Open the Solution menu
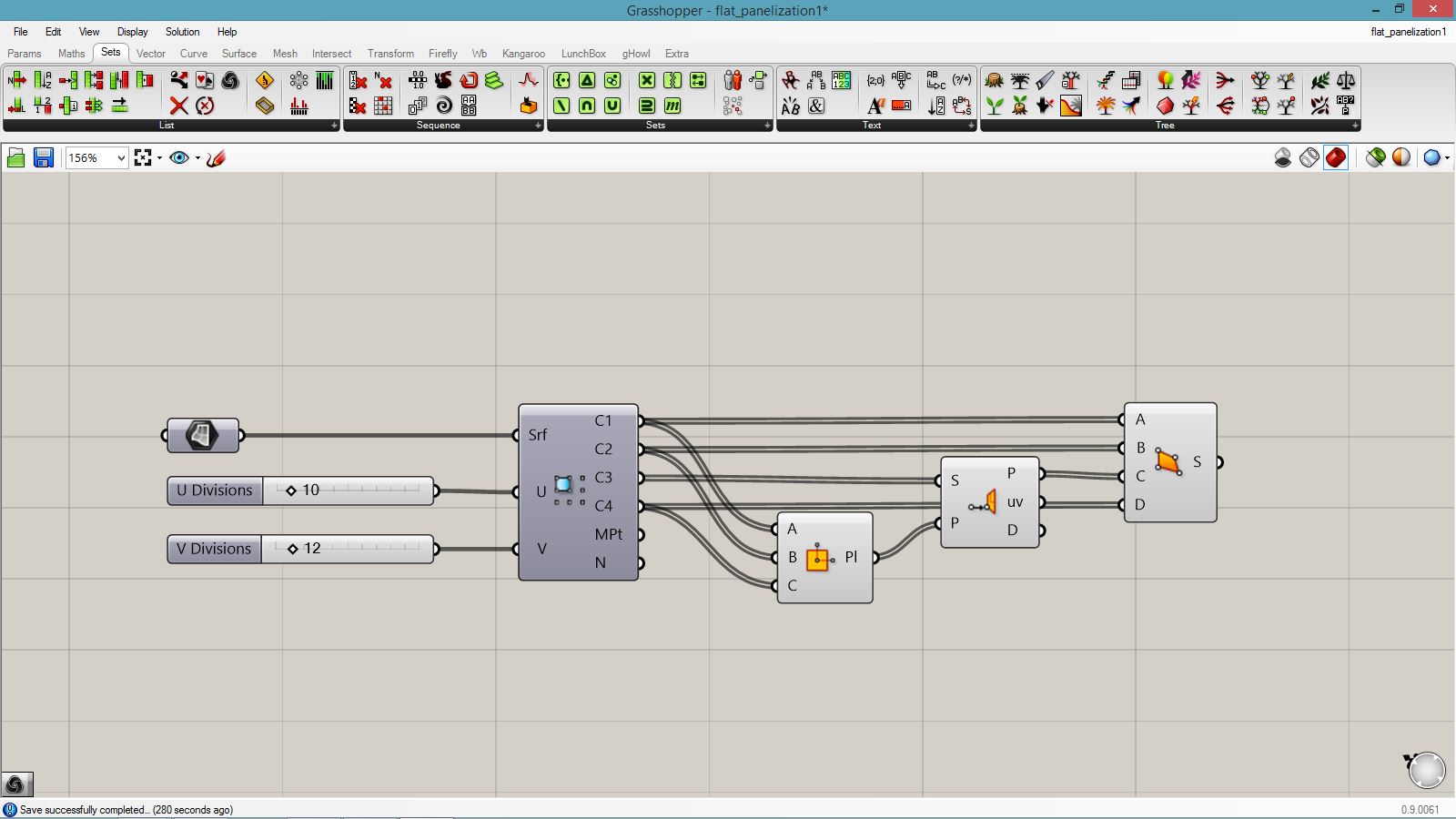The height and width of the screenshot is (819, 1456). click(x=182, y=32)
